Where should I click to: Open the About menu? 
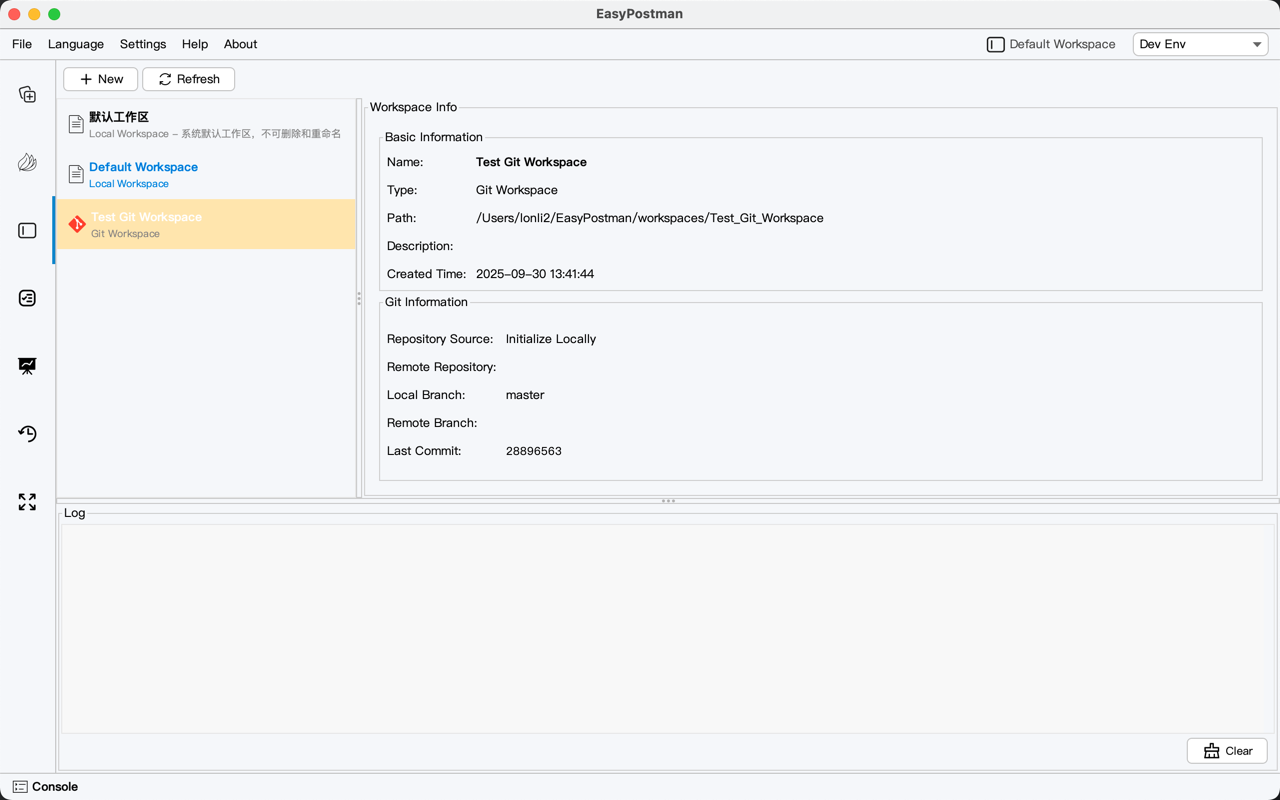(240, 44)
